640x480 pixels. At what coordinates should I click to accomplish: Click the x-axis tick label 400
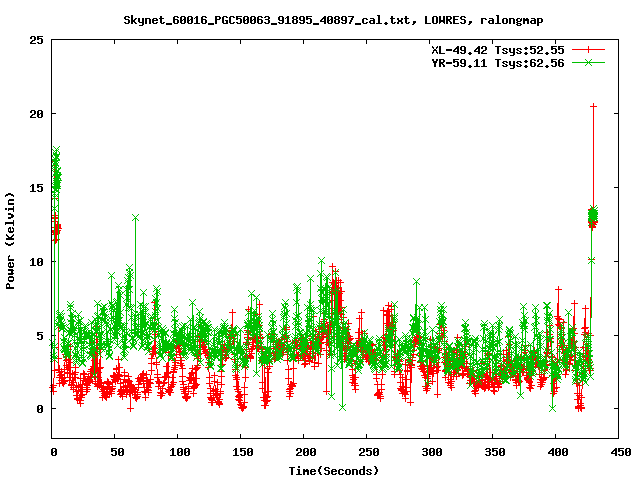[558, 452]
